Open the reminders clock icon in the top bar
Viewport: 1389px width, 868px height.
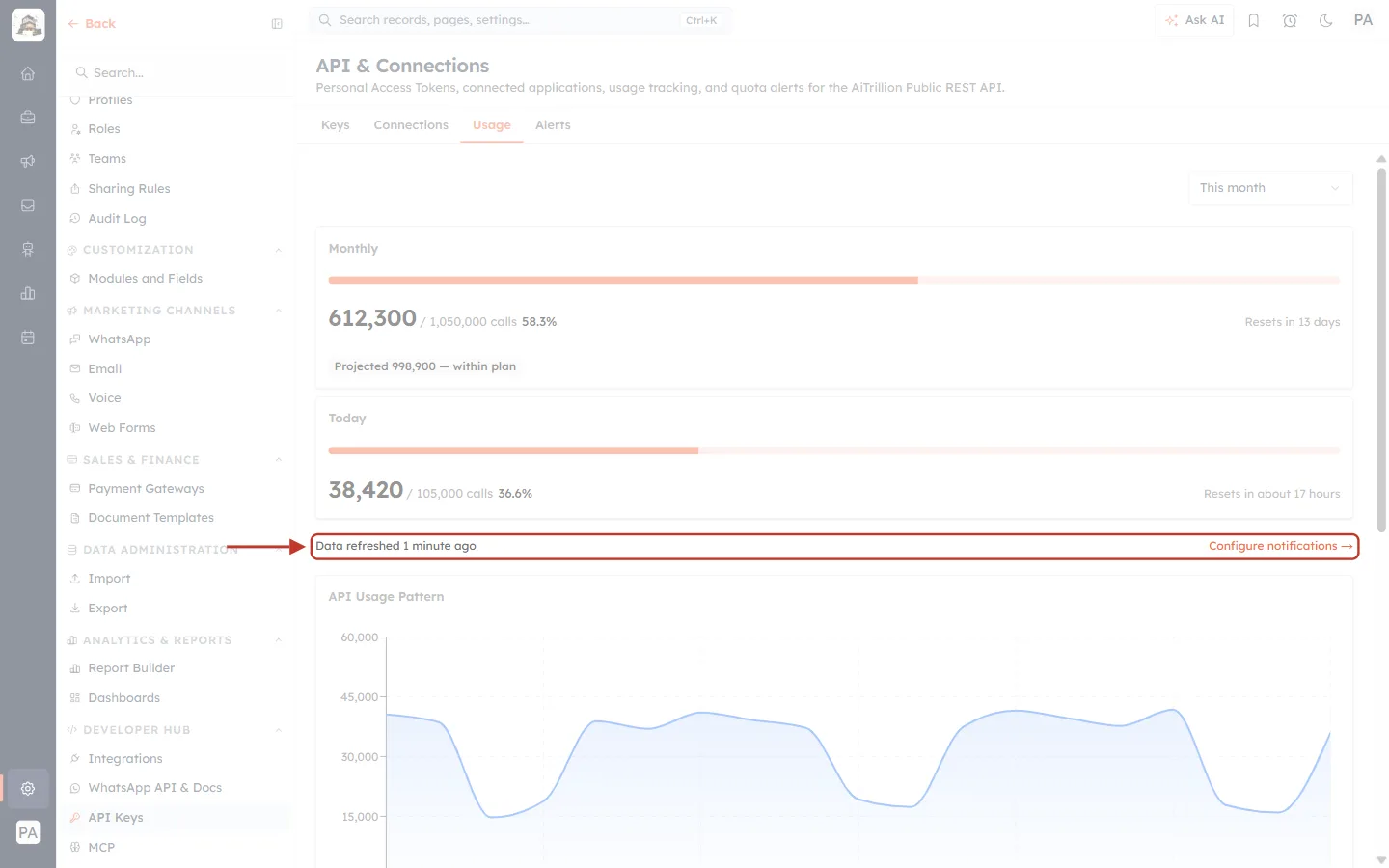[x=1290, y=20]
